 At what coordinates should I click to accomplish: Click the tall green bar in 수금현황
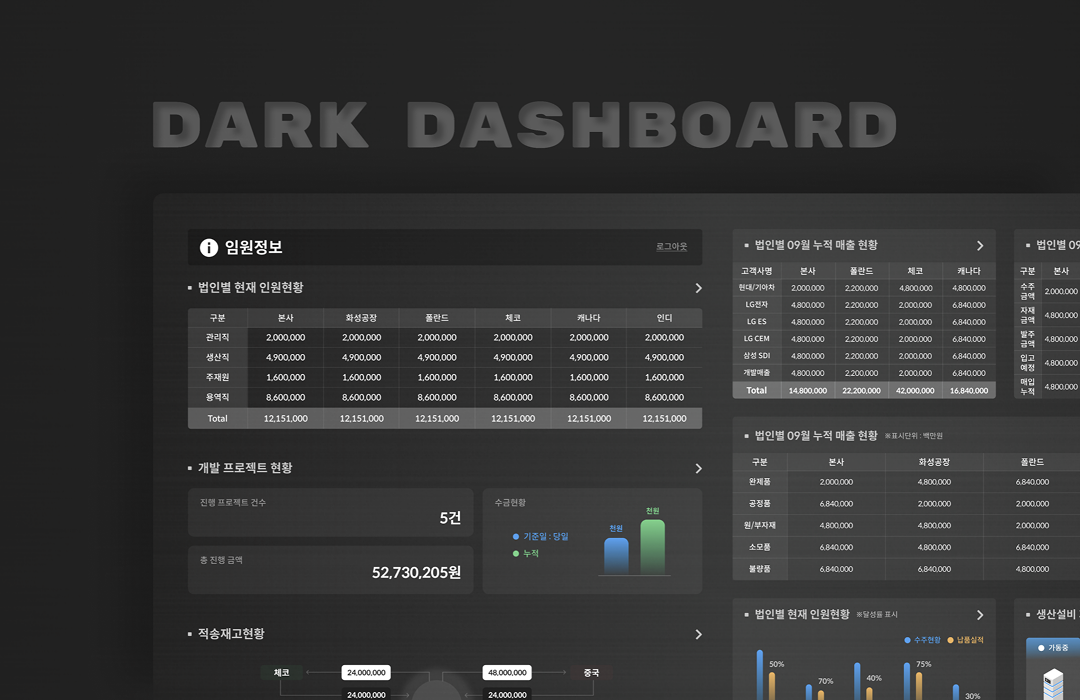pyautogui.click(x=652, y=547)
